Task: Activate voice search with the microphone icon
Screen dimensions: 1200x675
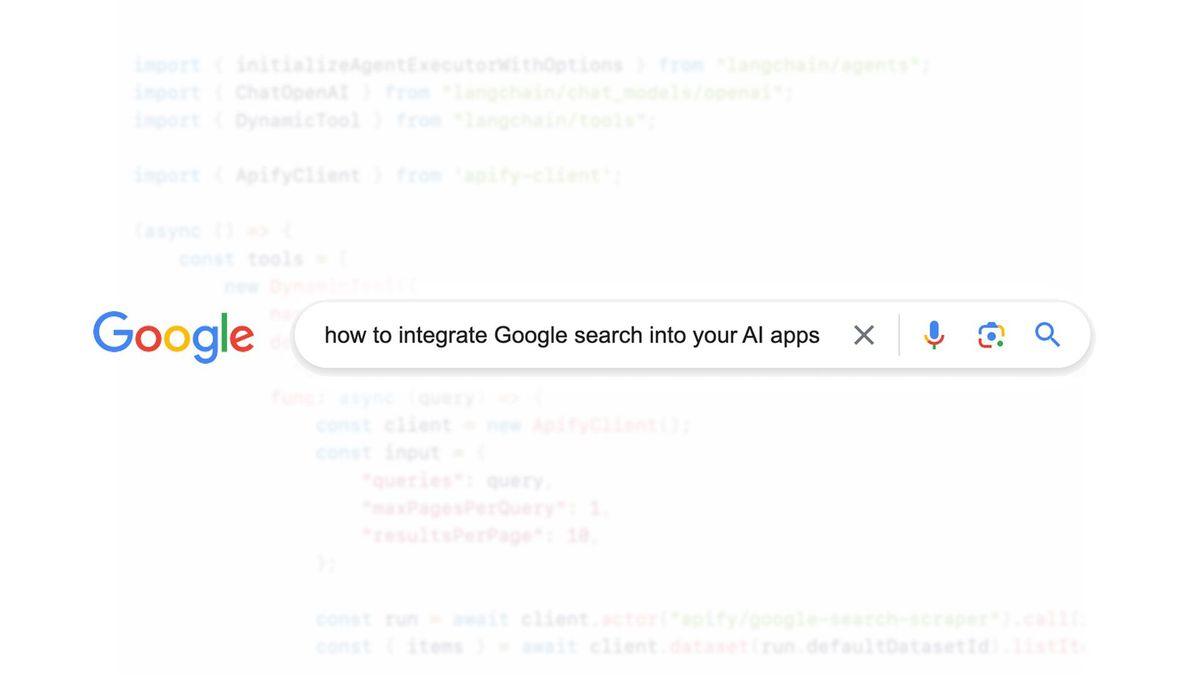Action: tap(933, 335)
